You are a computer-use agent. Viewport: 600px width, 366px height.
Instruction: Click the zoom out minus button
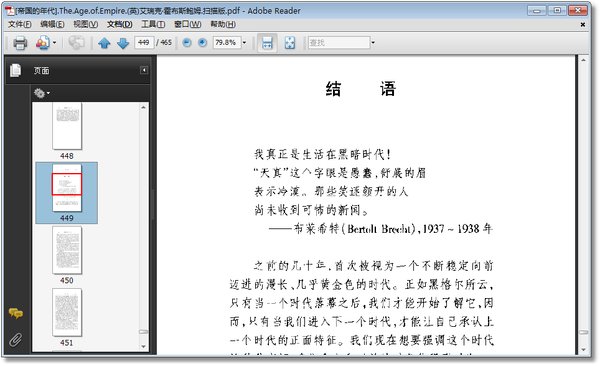(x=187, y=42)
